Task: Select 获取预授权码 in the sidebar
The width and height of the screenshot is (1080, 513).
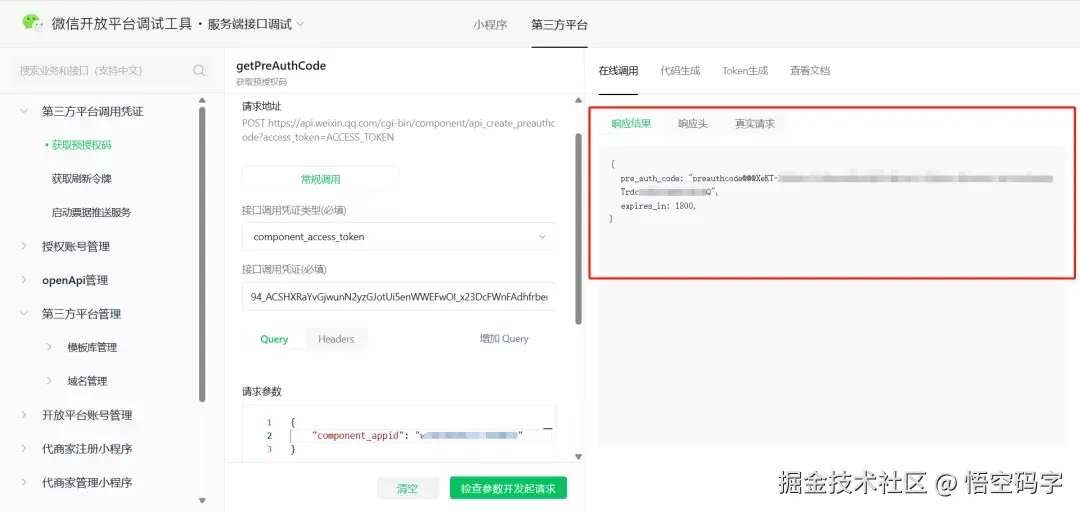Action: click(81, 145)
